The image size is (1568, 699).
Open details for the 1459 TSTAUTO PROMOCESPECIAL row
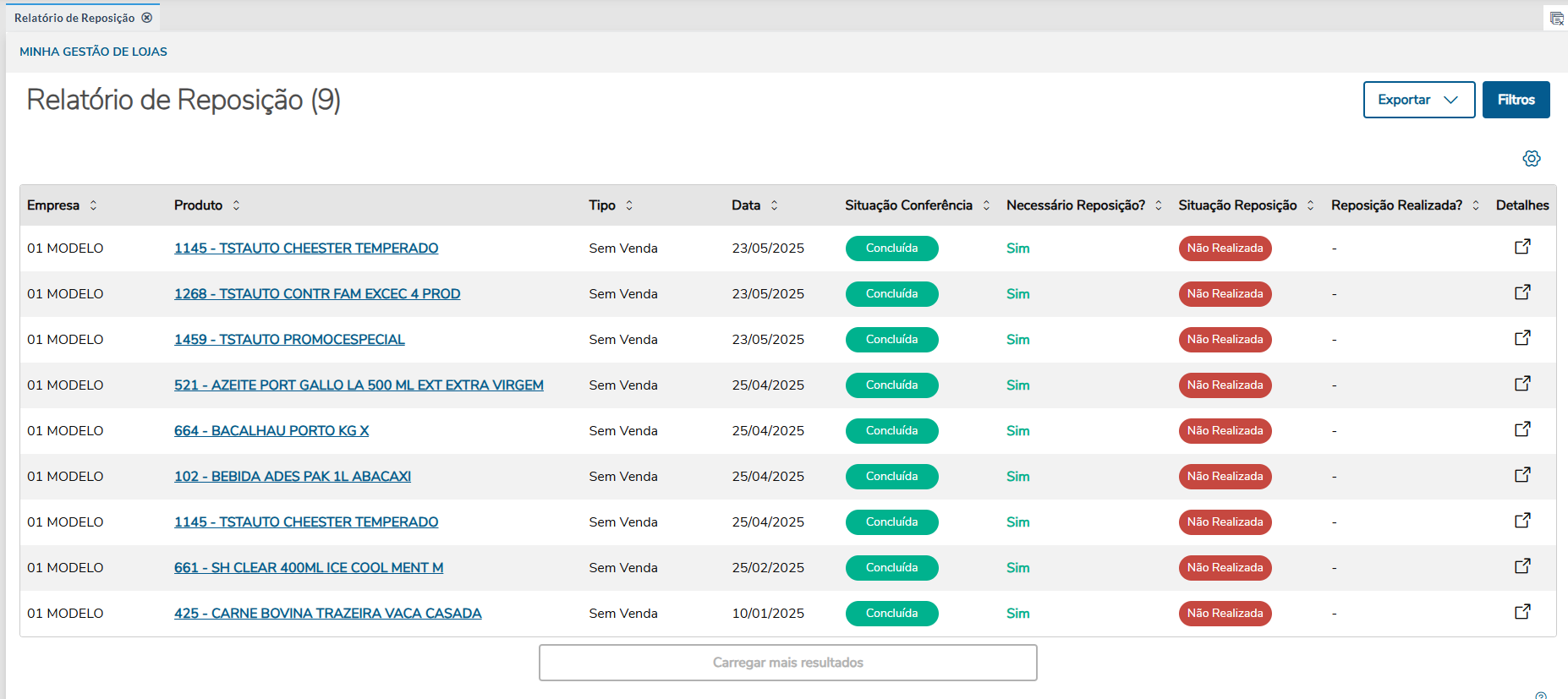[x=1521, y=338]
